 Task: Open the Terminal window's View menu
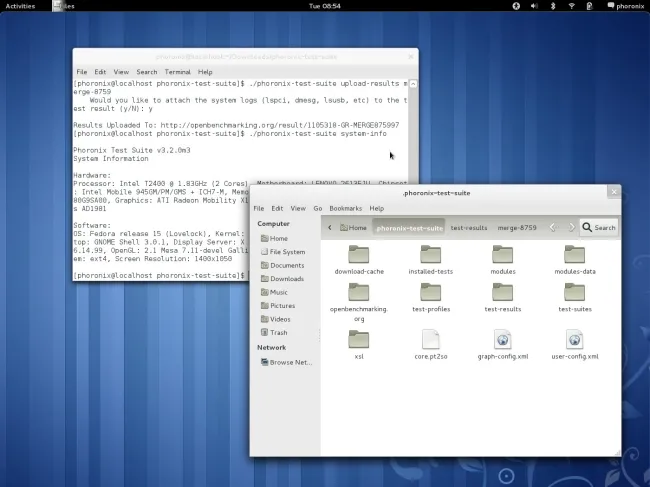(121, 72)
